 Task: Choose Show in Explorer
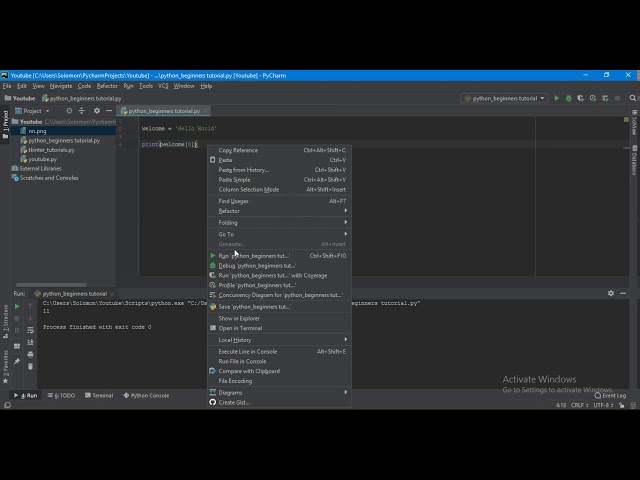pyautogui.click(x=280, y=318)
